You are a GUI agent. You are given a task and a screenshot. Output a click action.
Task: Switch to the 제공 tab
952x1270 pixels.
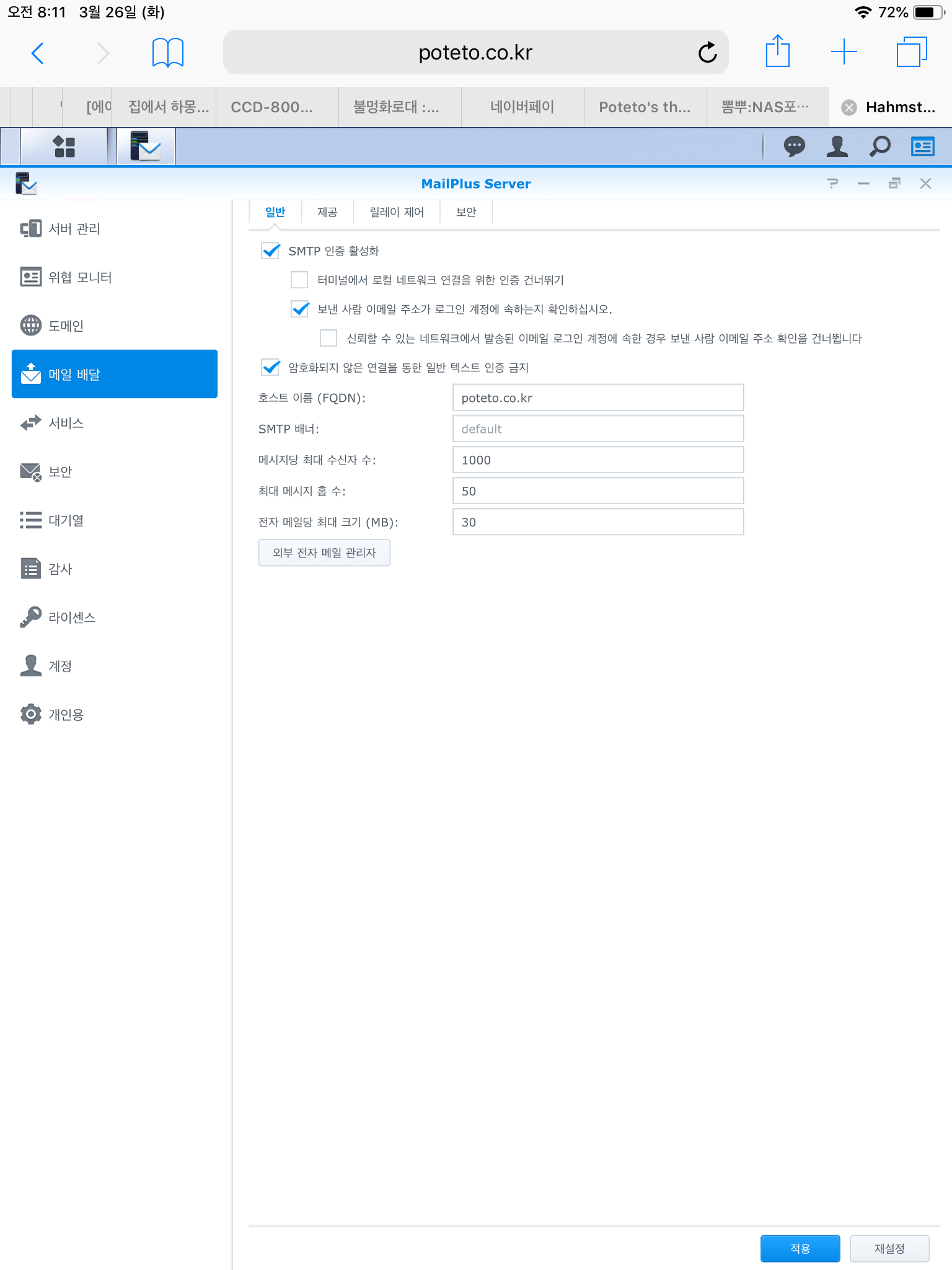pyautogui.click(x=327, y=212)
